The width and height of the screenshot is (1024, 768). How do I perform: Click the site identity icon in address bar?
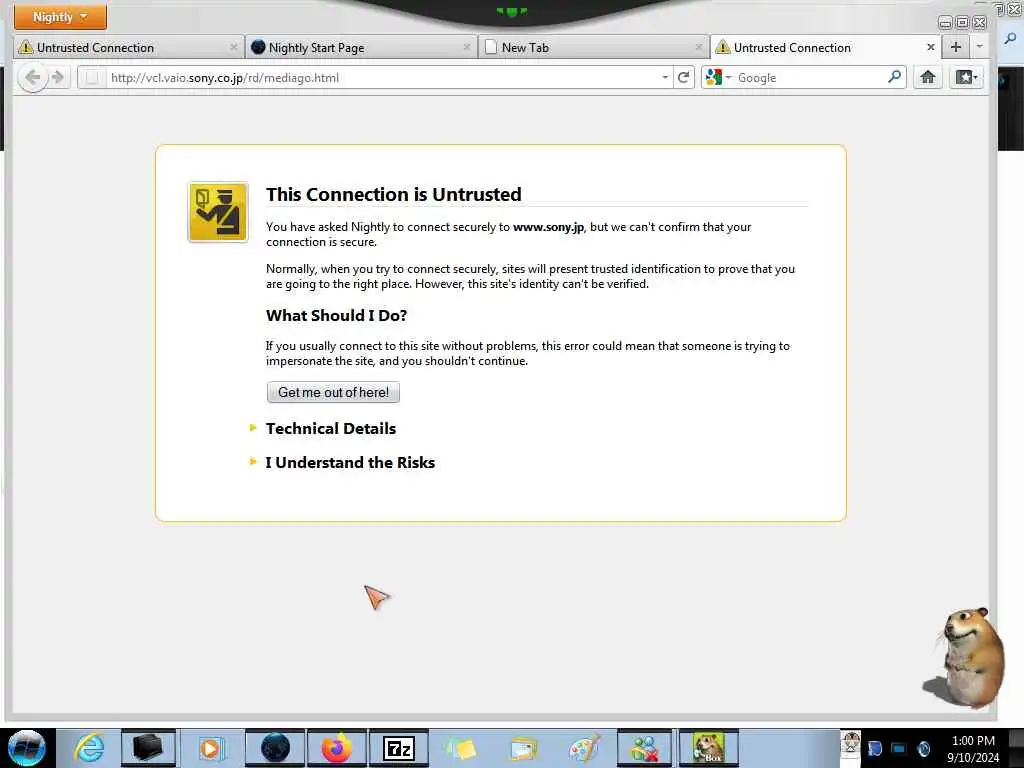point(92,78)
